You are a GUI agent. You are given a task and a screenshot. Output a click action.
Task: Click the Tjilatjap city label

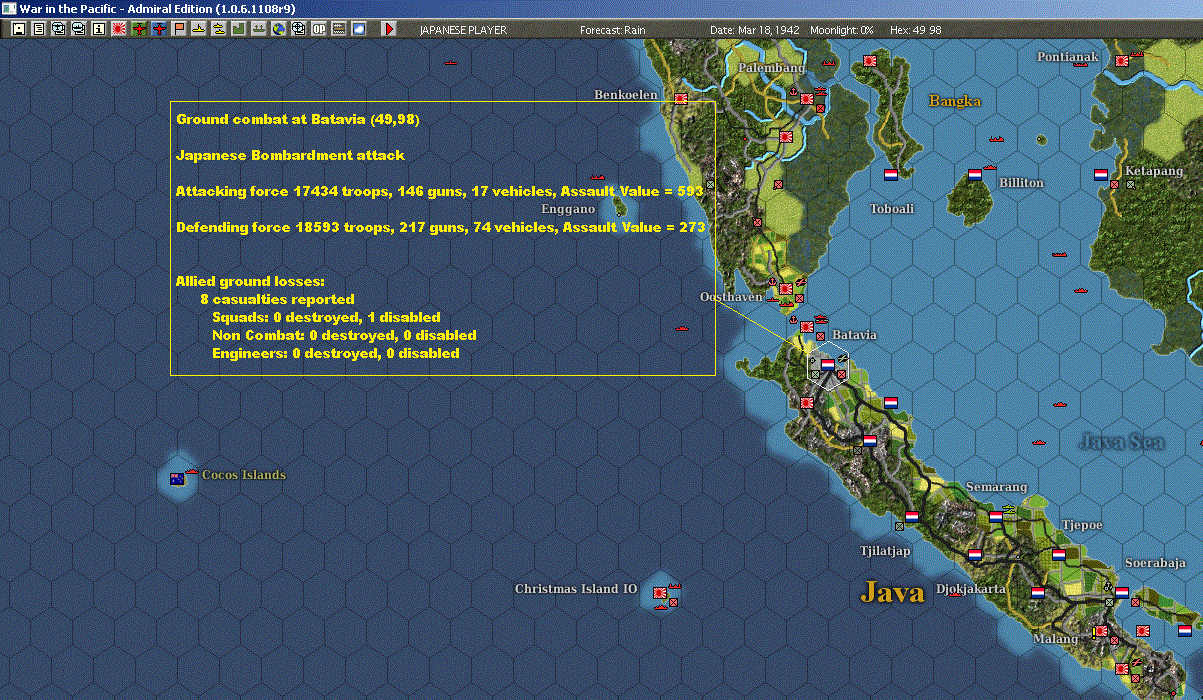point(885,551)
